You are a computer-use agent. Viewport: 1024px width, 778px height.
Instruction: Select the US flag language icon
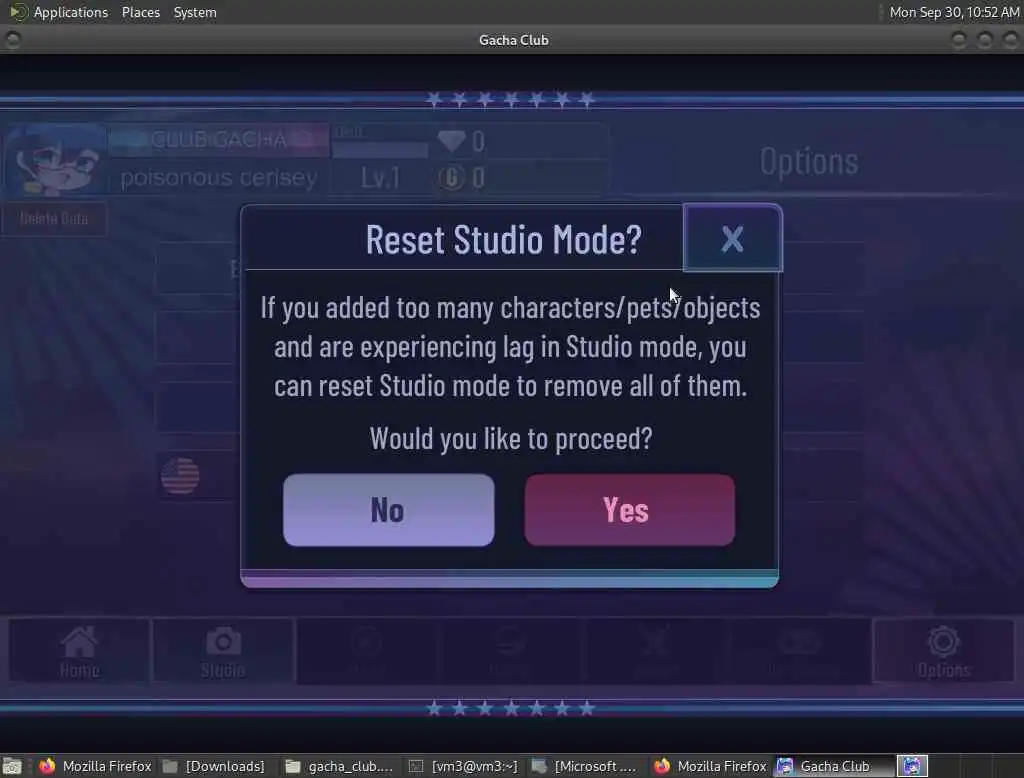point(180,476)
